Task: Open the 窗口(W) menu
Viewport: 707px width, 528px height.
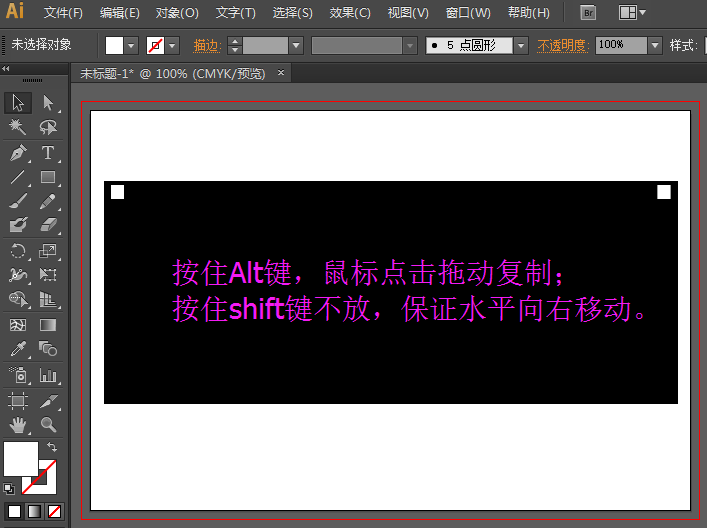Action: pos(468,13)
